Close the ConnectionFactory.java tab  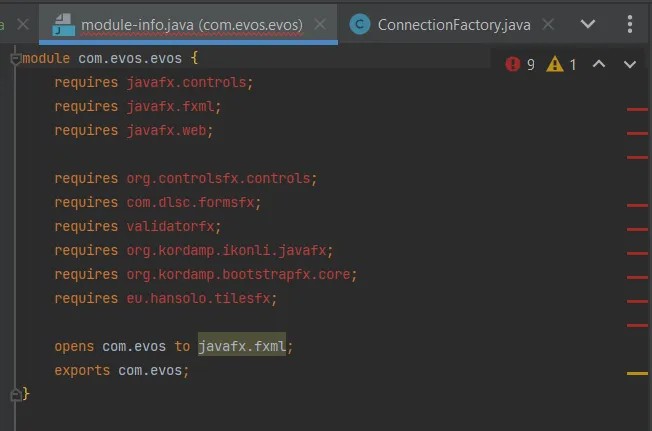[548, 24]
